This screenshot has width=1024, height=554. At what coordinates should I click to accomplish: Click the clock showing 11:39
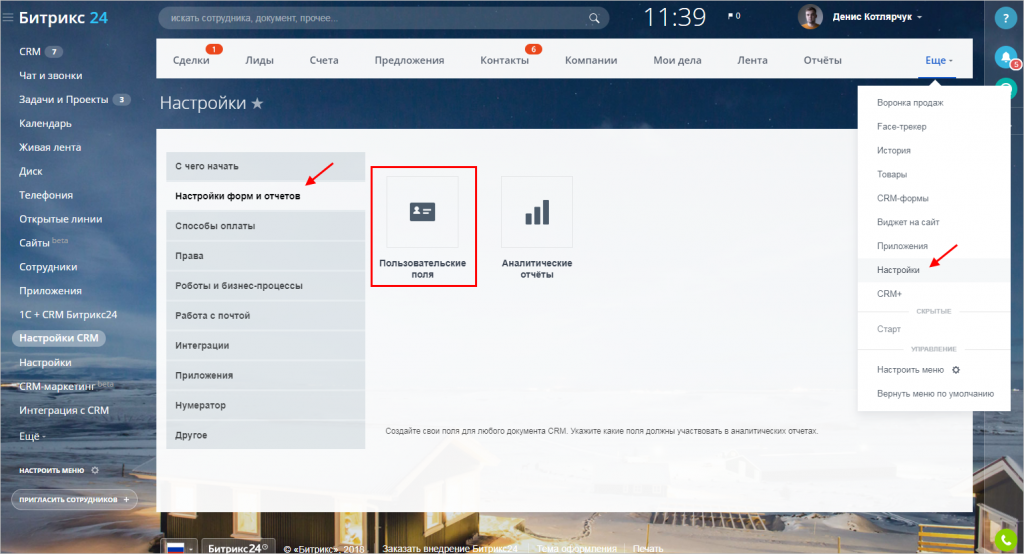click(x=675, y=18)
